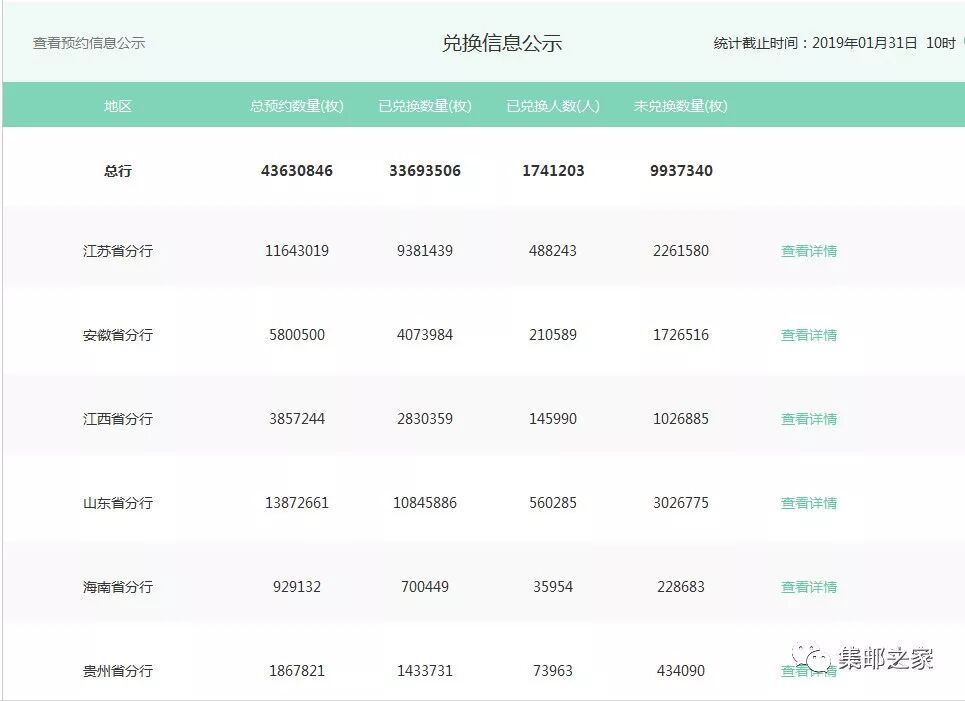Select value 9381439 in 江苏 row
This screenshot has width=965, height=701.
click(x=425, y=251)
